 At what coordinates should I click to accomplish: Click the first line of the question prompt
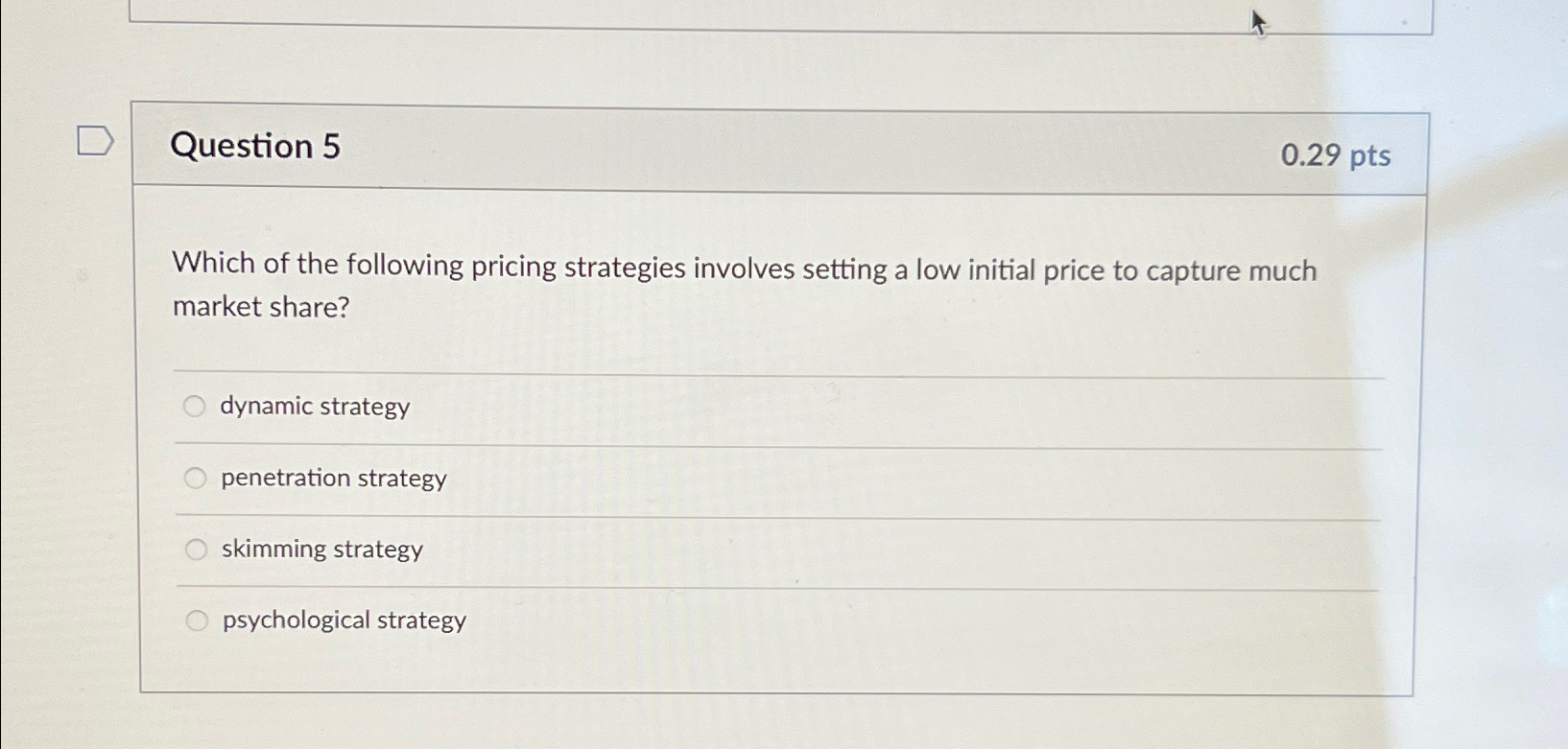coord(745,267)
